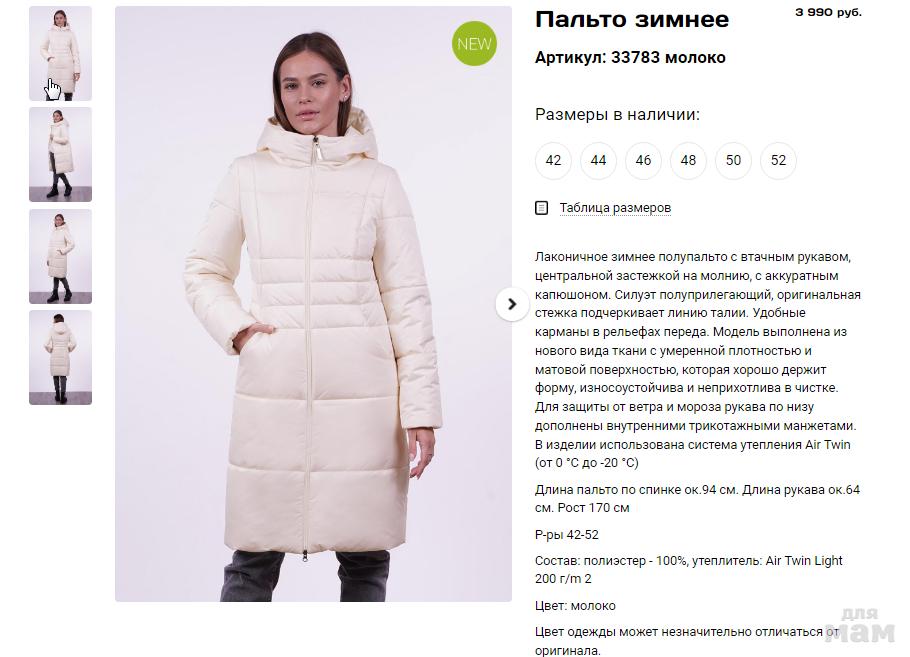
Task: Show the second side-view thumbnail
Action: click(60, 154)
